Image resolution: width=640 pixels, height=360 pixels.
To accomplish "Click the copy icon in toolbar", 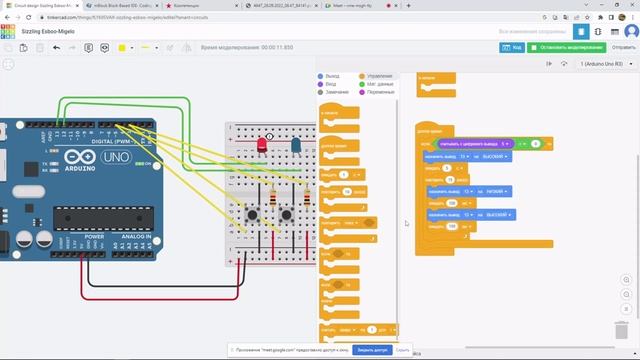I will tap(8, 48).
